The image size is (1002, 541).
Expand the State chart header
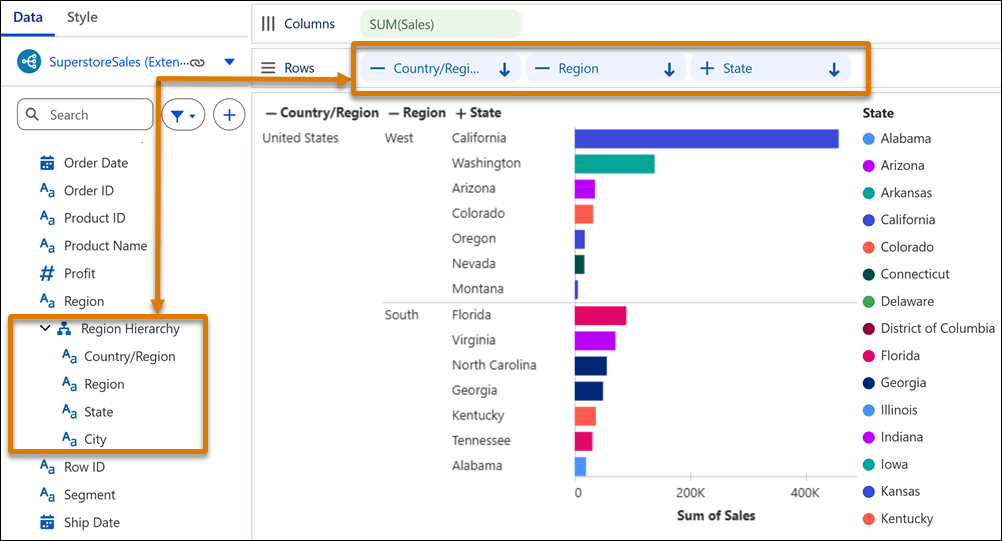(x=461, y=113)
